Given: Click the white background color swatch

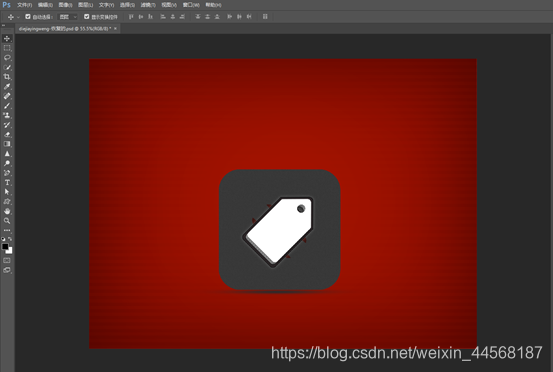Looking at the screenshot, I should click(10, 251).
